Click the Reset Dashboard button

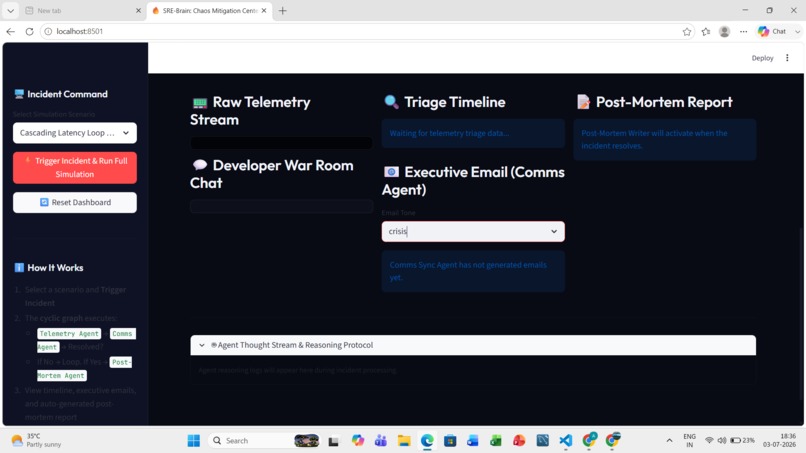pyautogui.click(x=75, y=203)
